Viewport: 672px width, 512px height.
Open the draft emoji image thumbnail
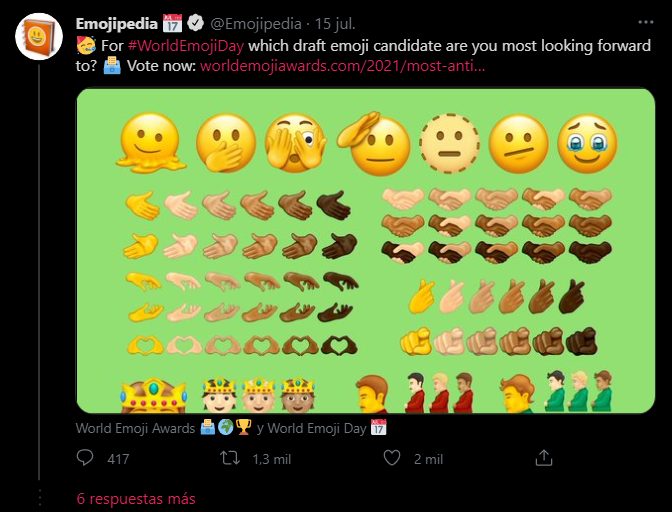point(365,250)
